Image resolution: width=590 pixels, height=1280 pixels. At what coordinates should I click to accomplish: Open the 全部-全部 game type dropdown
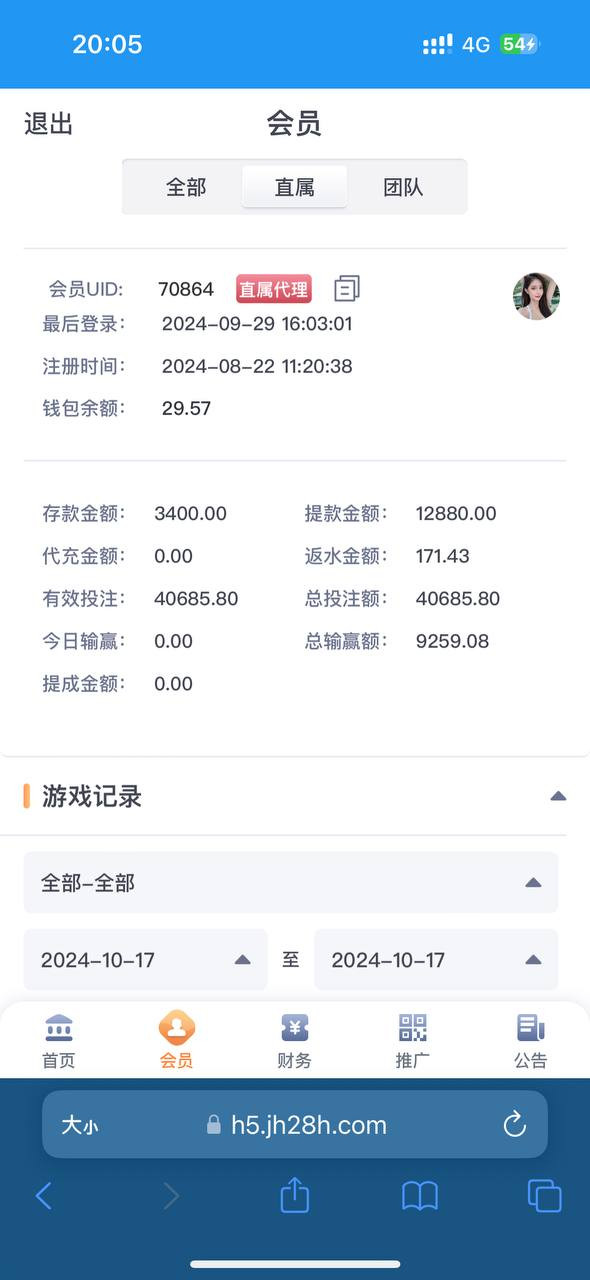[x=291, y=882]
